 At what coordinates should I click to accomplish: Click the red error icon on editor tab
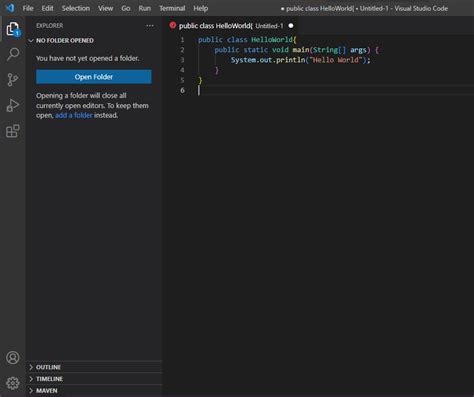tap(173, 25)
